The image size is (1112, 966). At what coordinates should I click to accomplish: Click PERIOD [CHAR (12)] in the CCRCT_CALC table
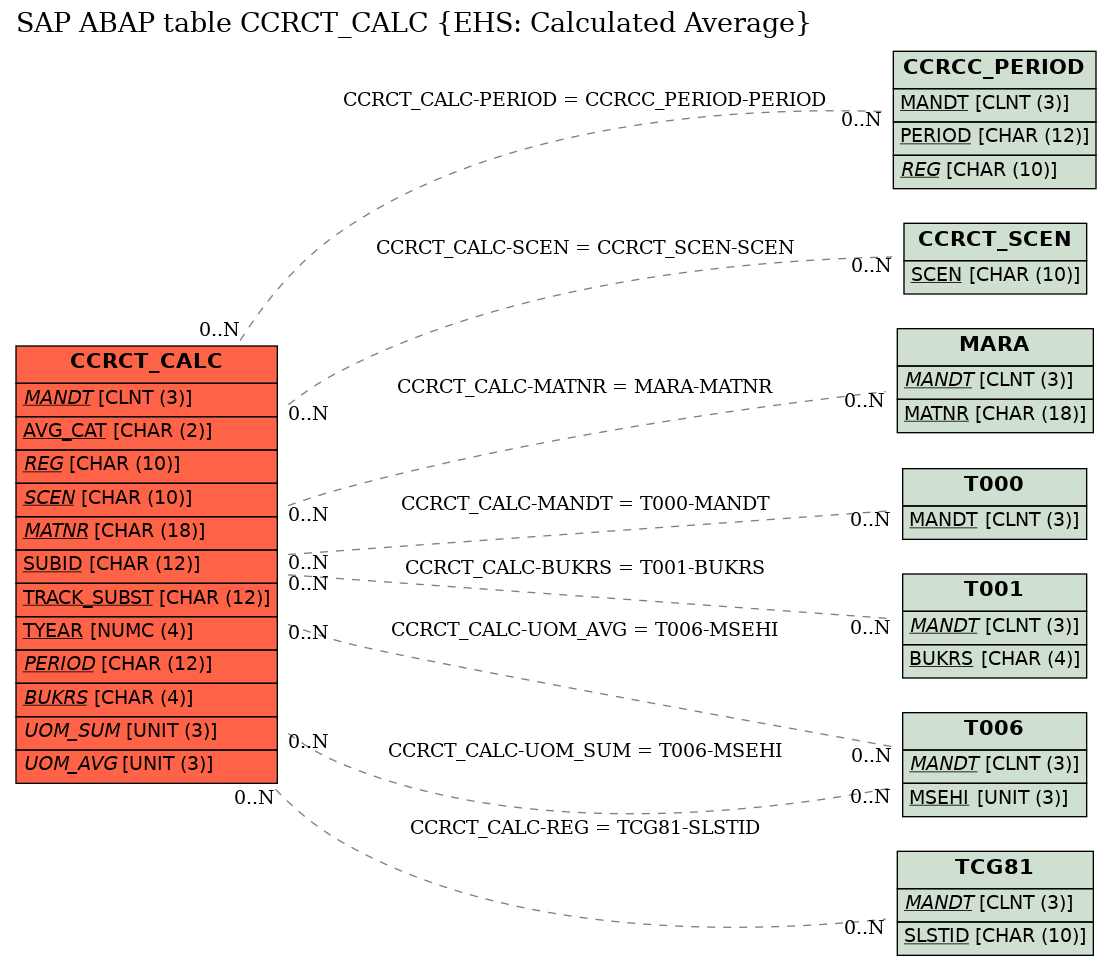point(146,667)
